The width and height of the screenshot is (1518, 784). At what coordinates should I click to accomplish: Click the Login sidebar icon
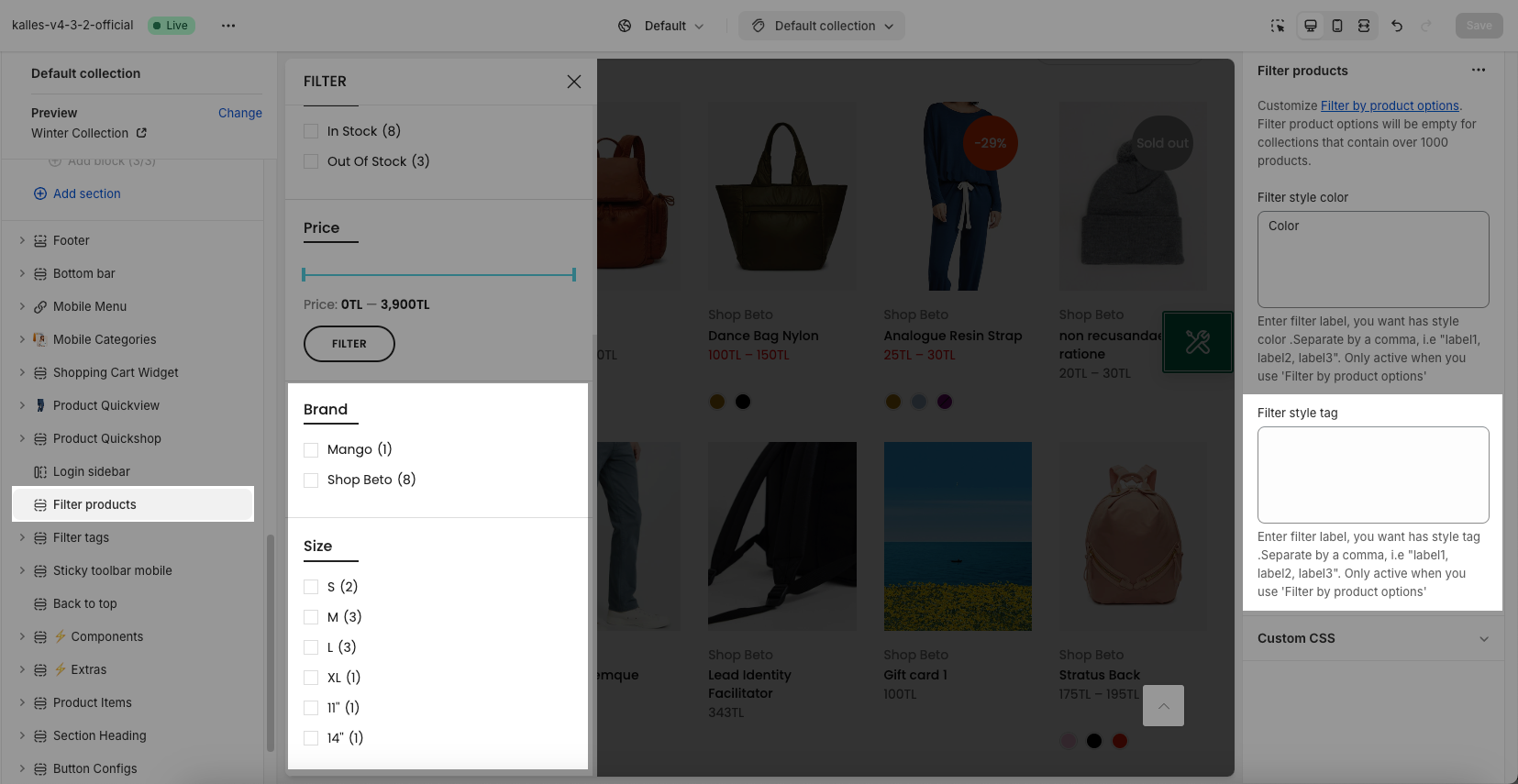tap(40, 471)
